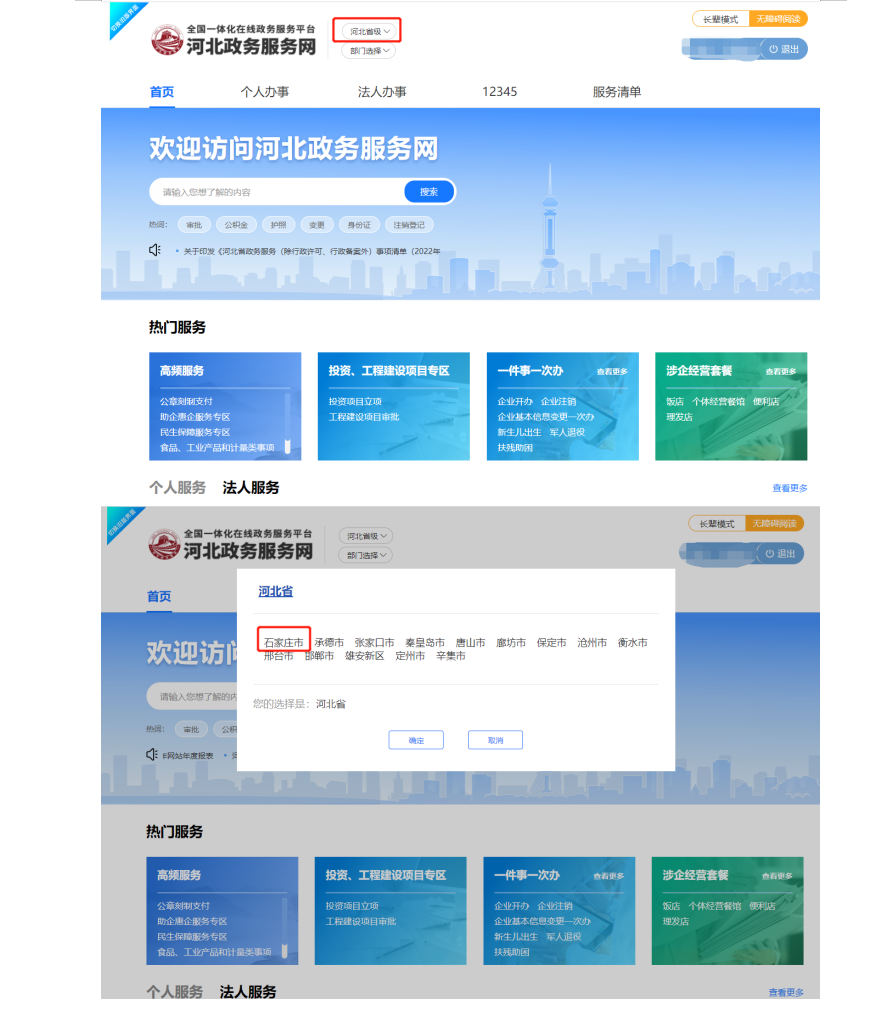The image size is (880, 1016).
Task: Open 工程建设项目审批 on the dimmed page
Action: [x=361, y=921]
